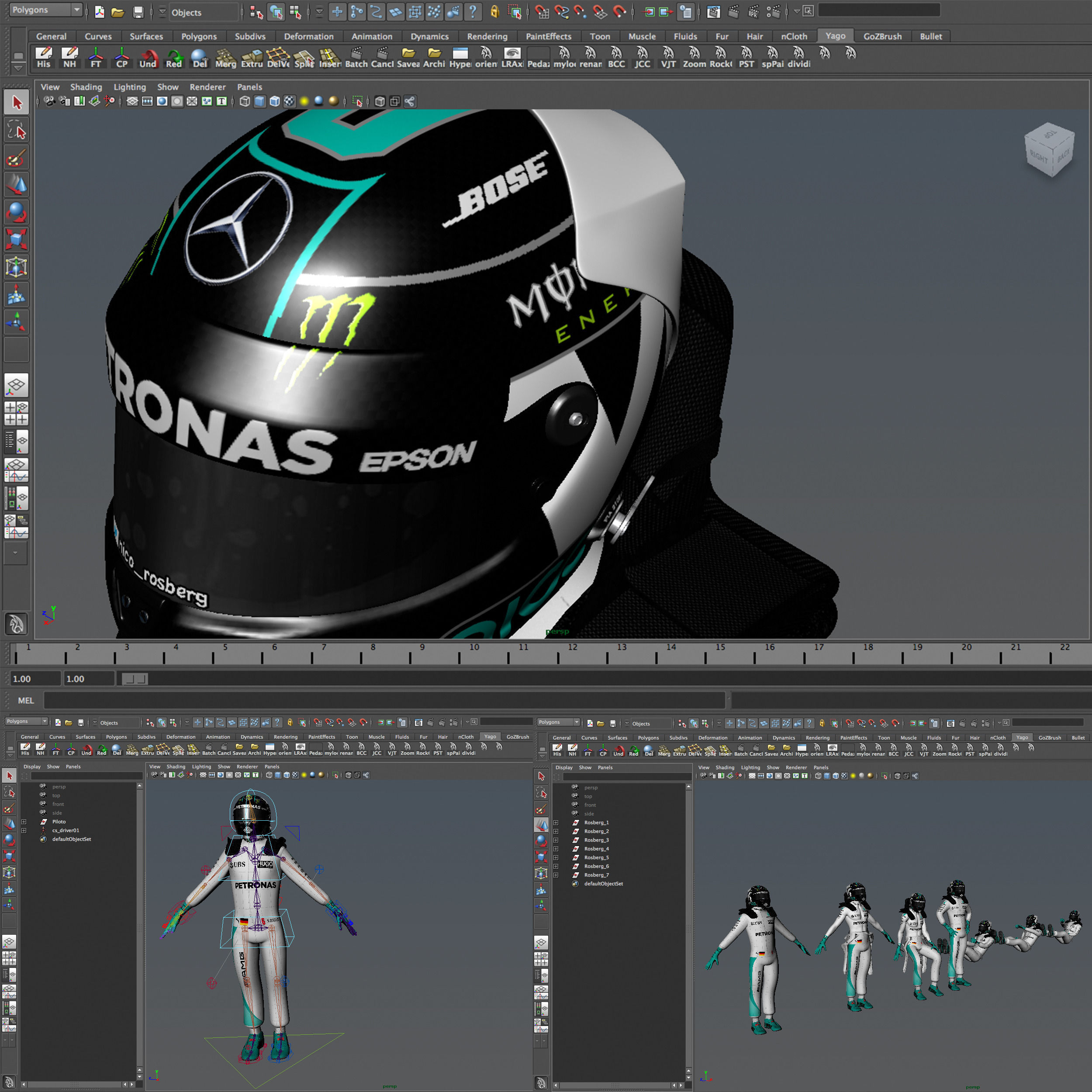This screenshot has height=1092, width=1092.
Task: Click the Inser edge loop shelf icon in helmet window
Action: tap(330, 58)
